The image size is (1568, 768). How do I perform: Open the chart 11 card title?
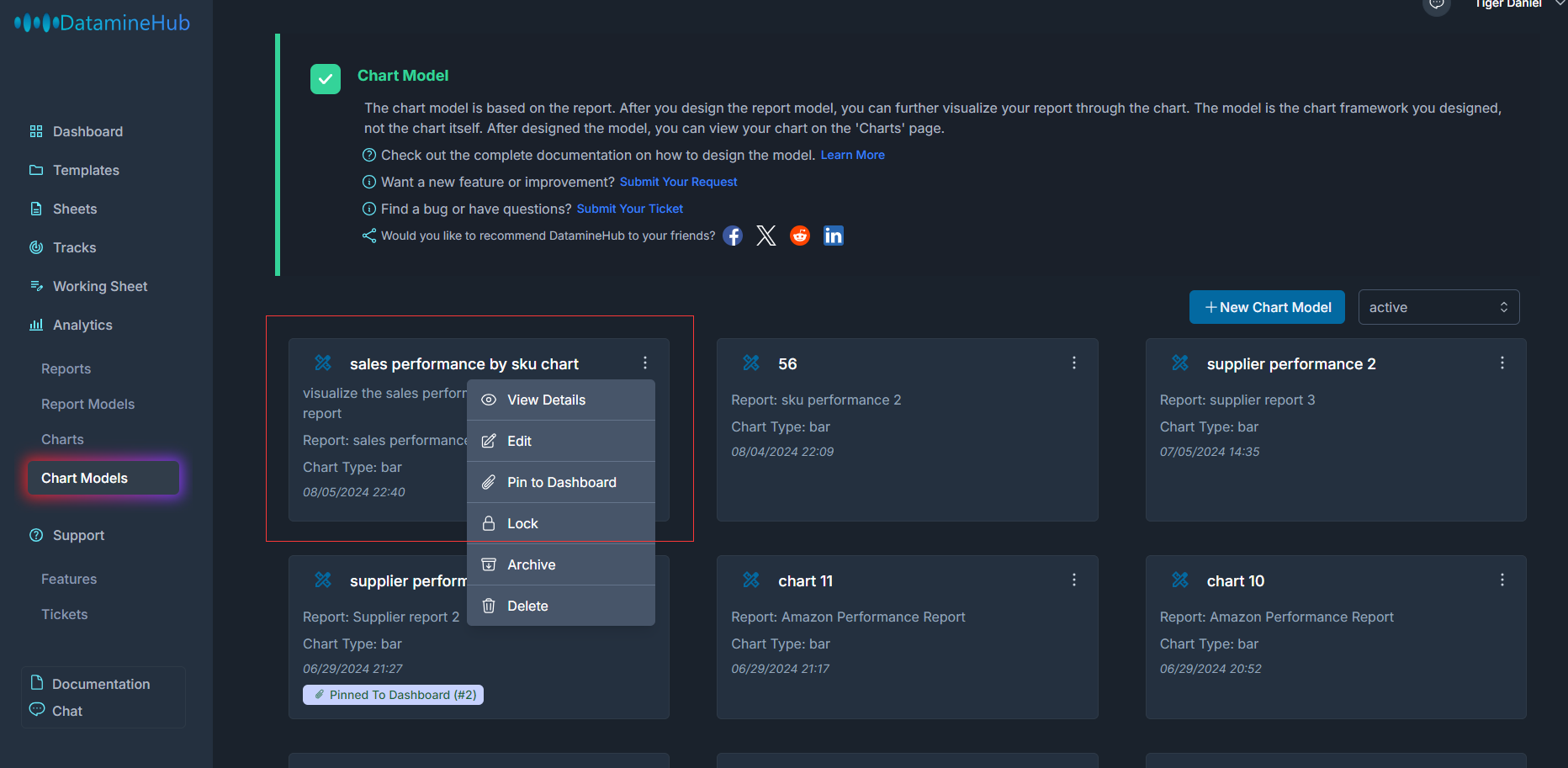click(805, 581)
